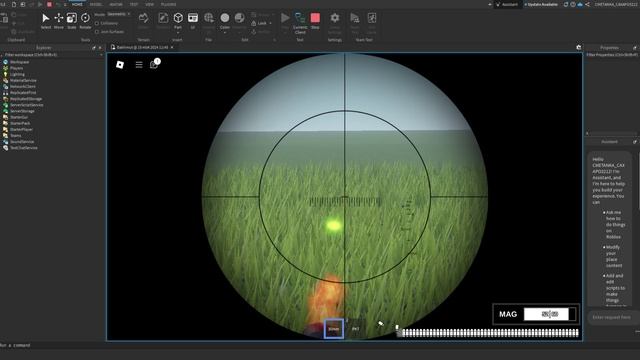Select StarterGui in Explorer
The height and width of the screenshot is (360, 640).
click(19, 117)
